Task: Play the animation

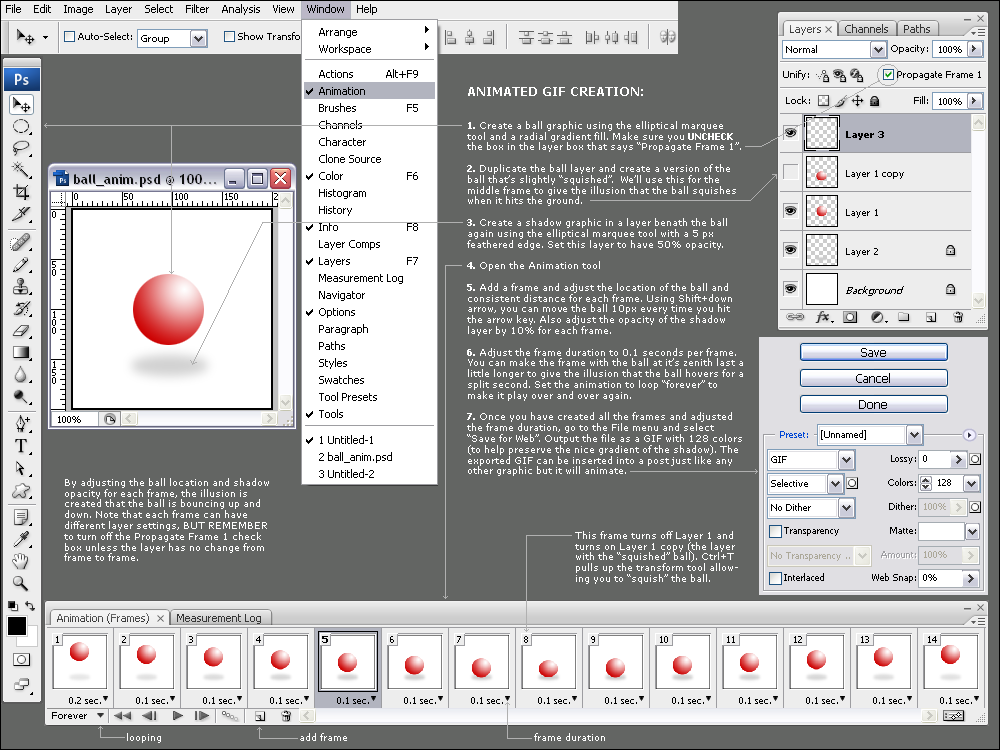Action: tap(178, 716)
